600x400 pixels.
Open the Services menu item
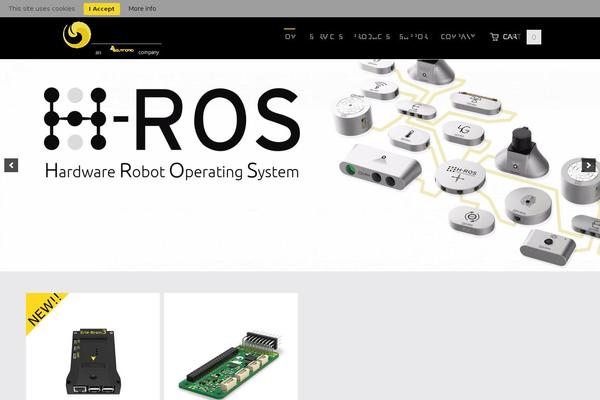(326, 37)
